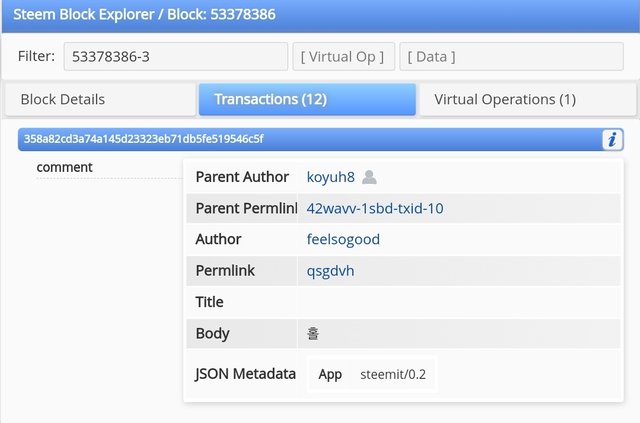Follow parent permlink 42wavv-1sbd-txid-10

pyautogui.click(x=375, y=208)
